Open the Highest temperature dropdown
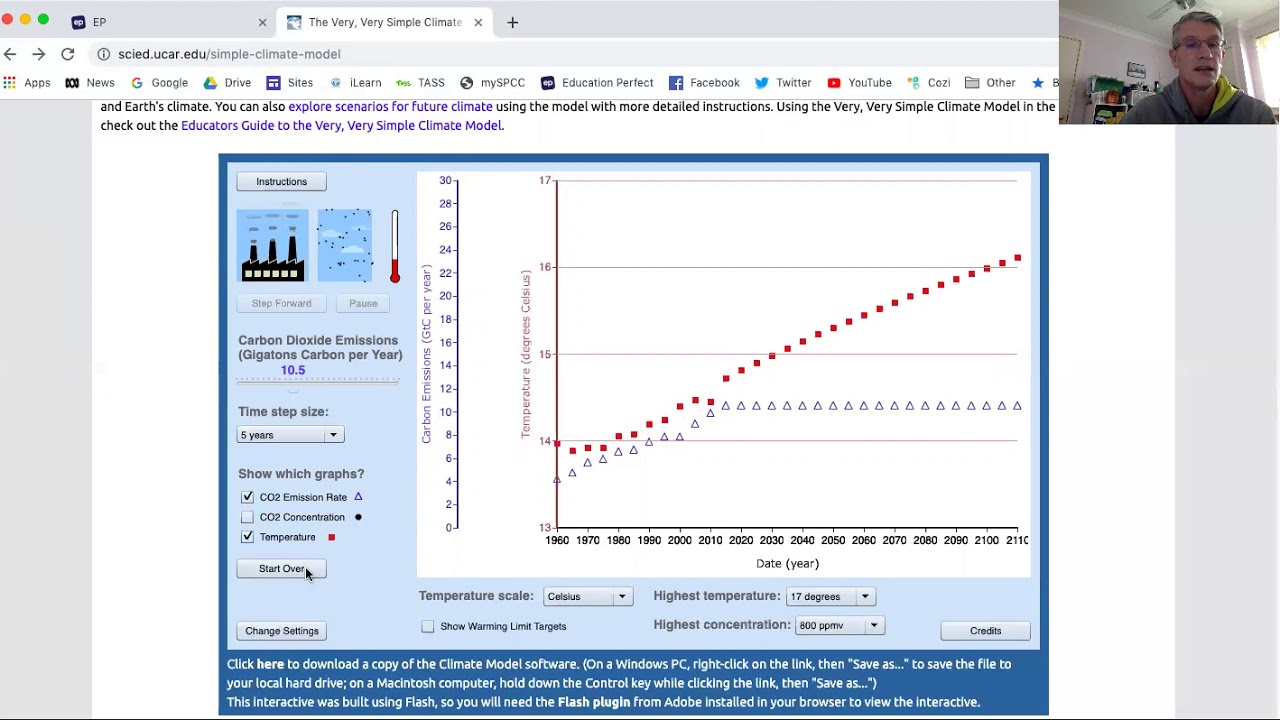Screen dimensions: 1280x720 click(x=832, y=597)
